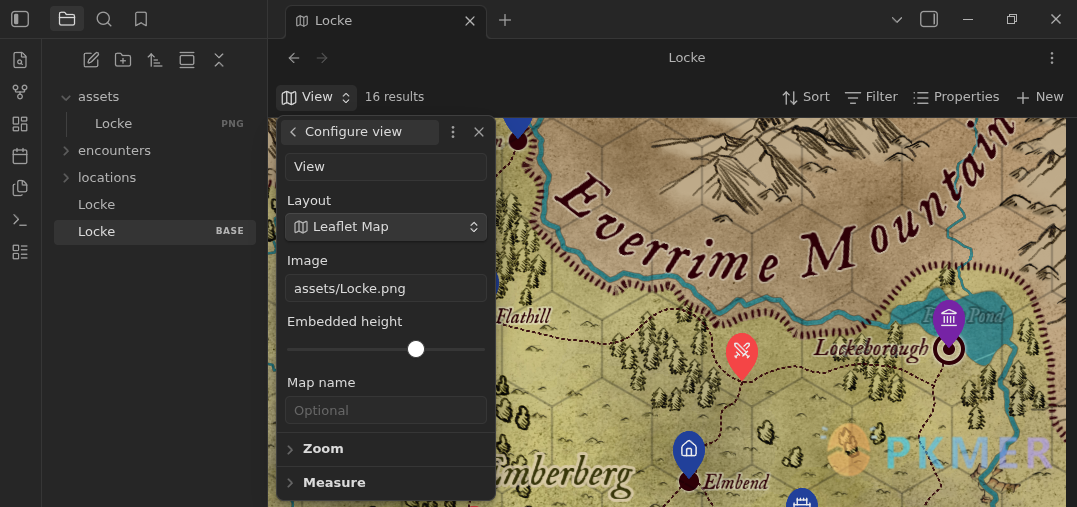The width and height of the screenshot is (1077, 507).
Task: Toggle the right sidebar
Action: [929, 19]
